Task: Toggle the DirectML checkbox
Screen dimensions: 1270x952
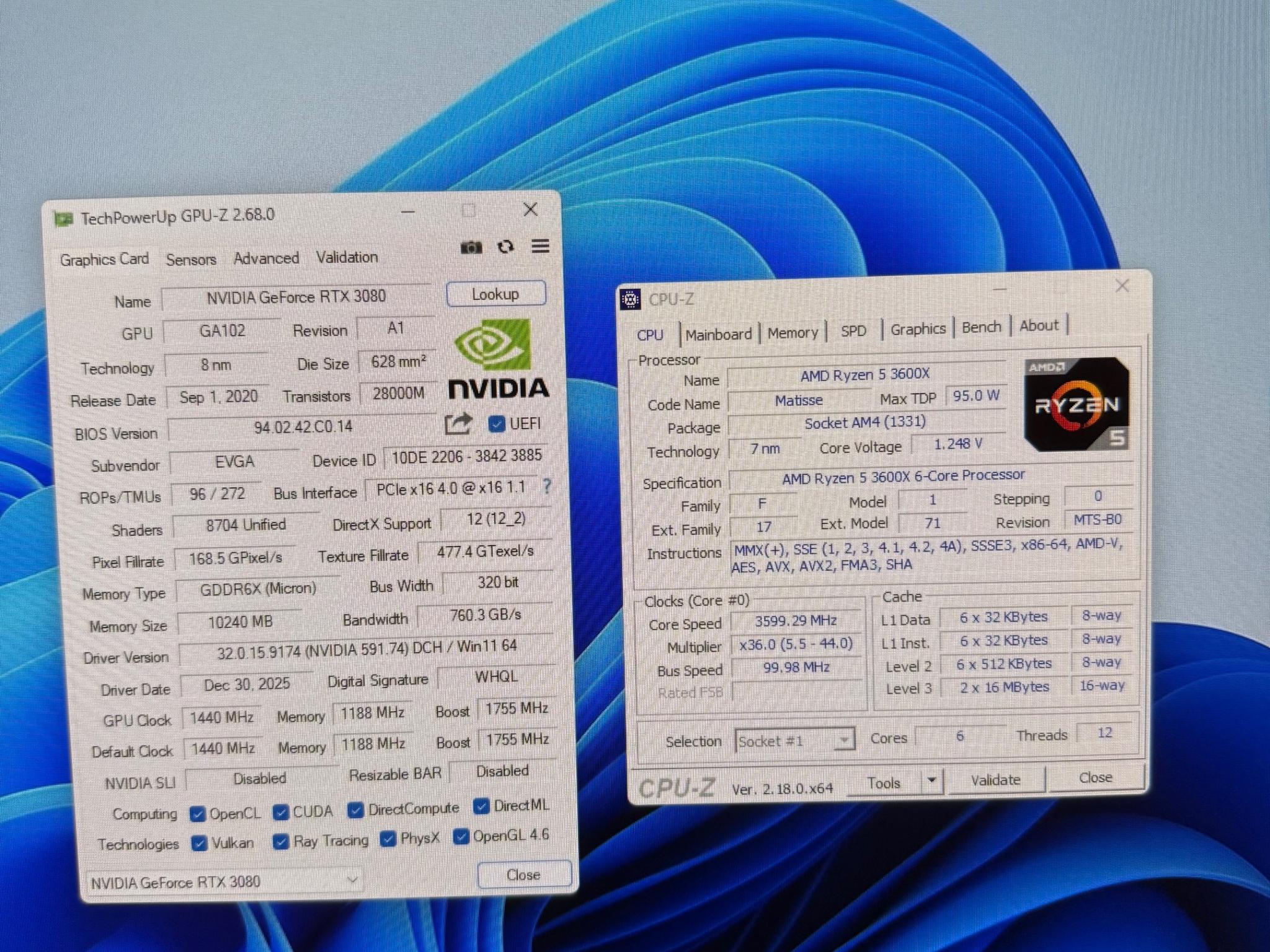Action: click(481, 806)
